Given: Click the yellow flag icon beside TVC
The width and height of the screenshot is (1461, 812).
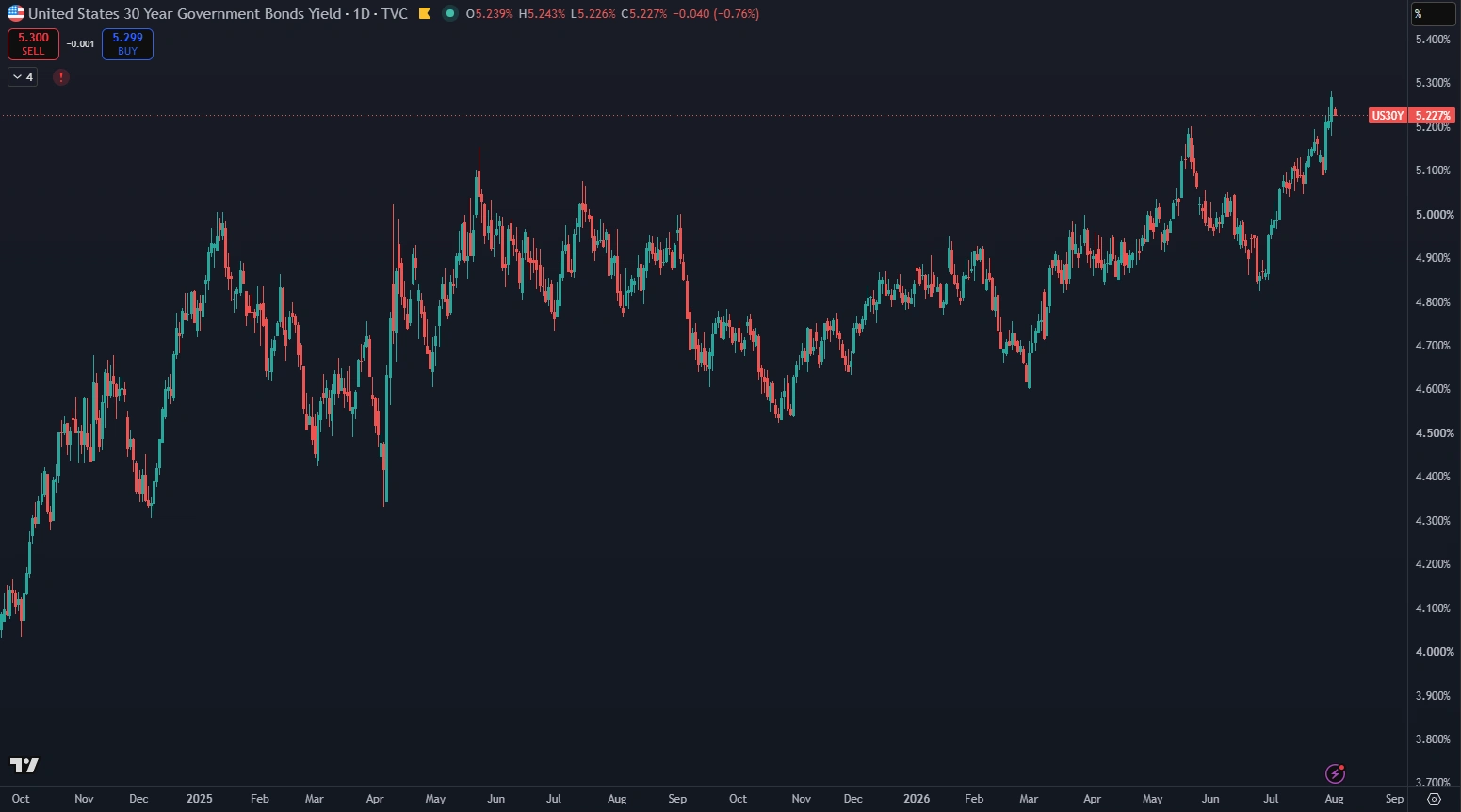Looking at the screenshot, I should click(x=425, y=13).
